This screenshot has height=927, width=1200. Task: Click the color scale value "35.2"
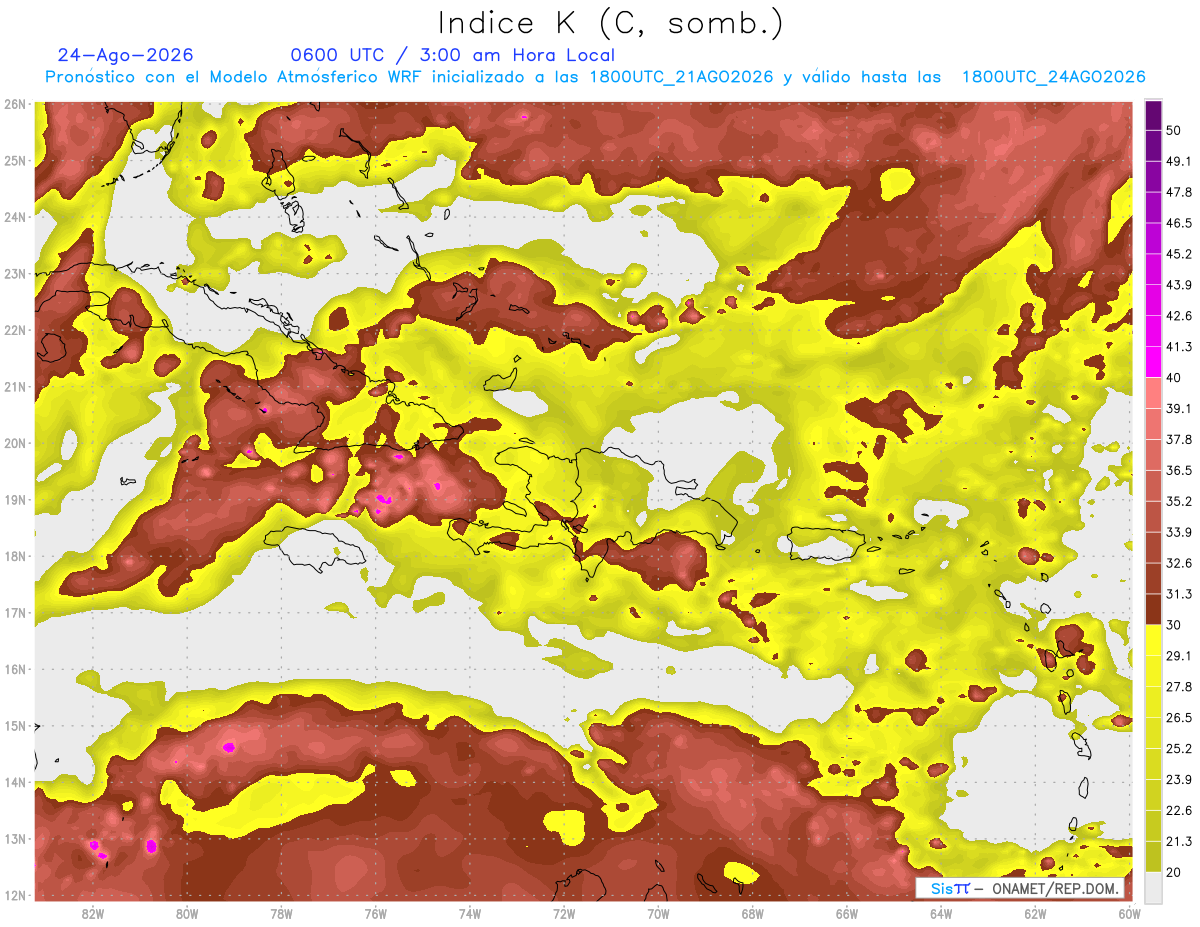tap(1179, 501)
